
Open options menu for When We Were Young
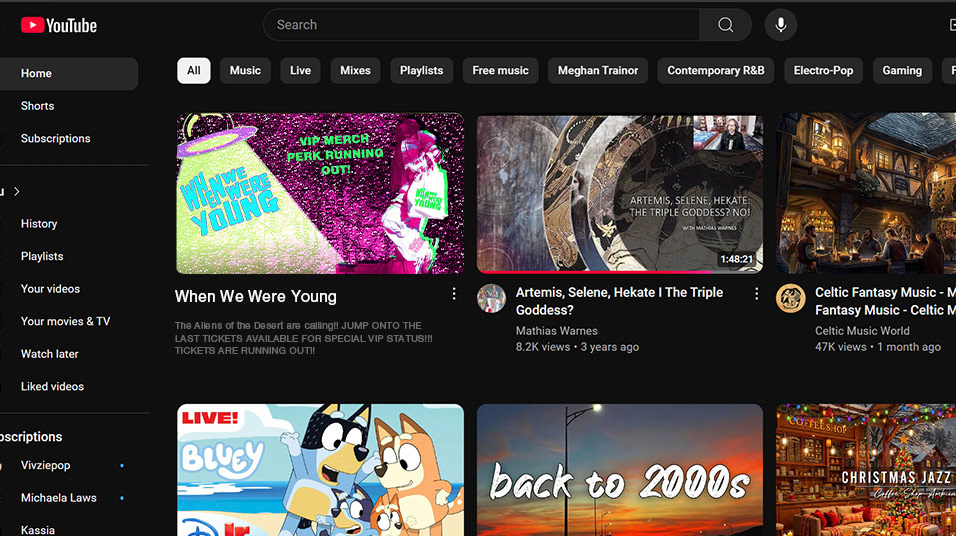click(x=454, y=294)
